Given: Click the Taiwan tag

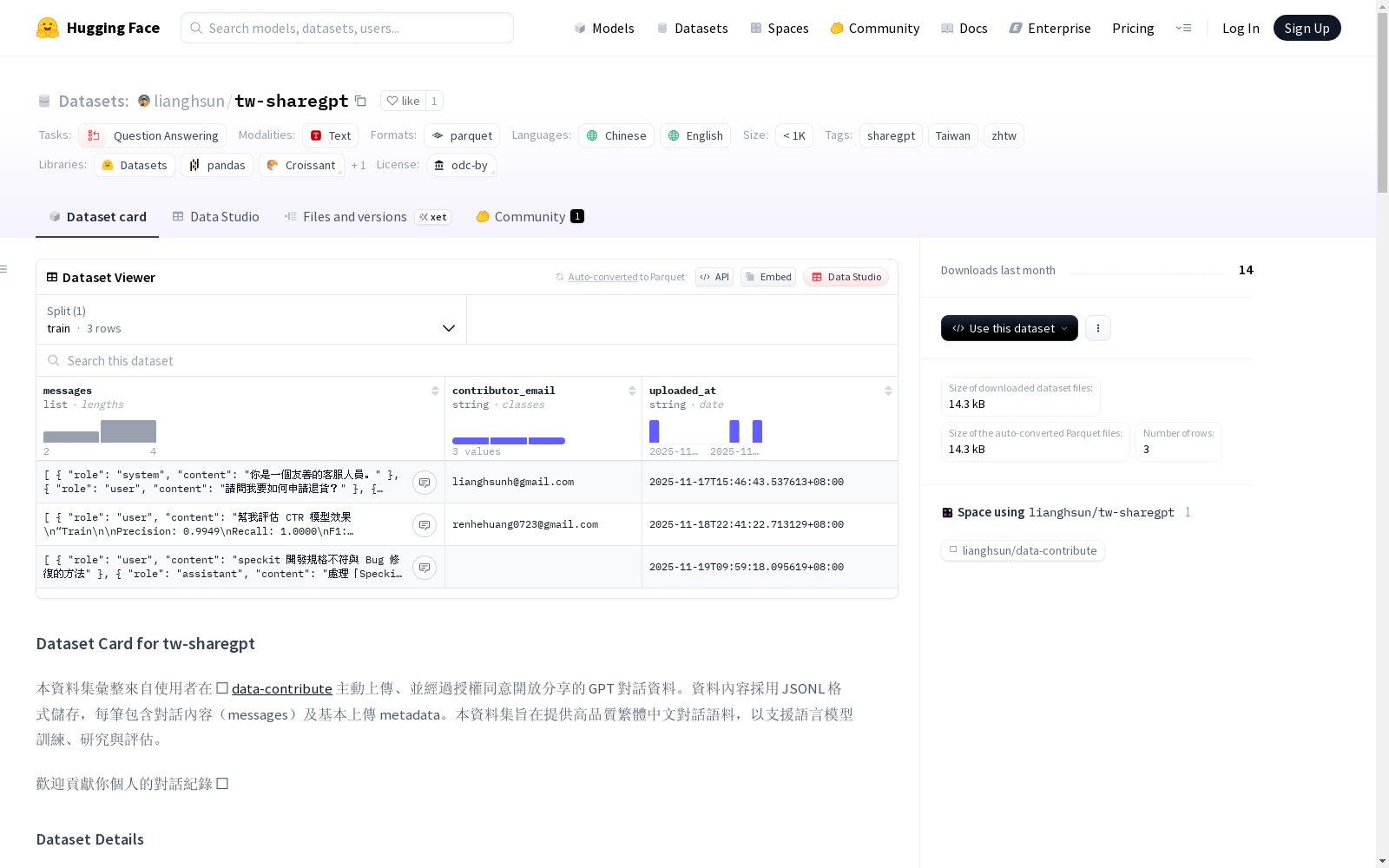Looking at the screenshot, I should (952, 135).
